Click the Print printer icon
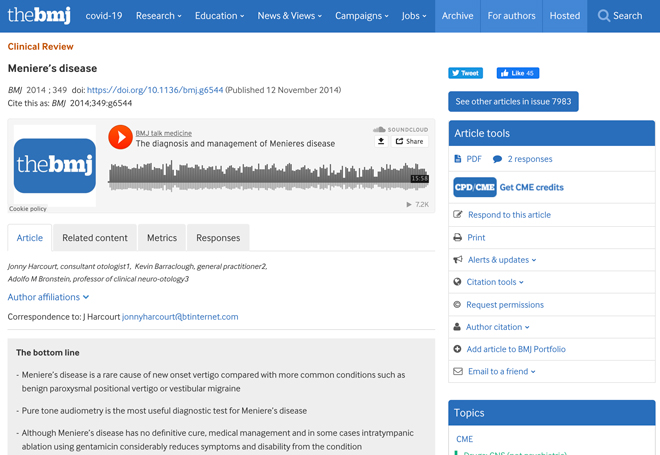Viewport: 660px width, 455px height. [458, 237]
